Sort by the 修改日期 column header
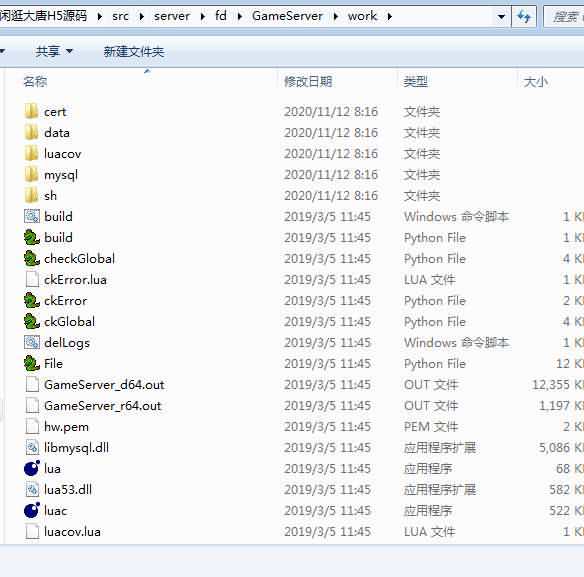The width and height of the screenshot is (584, 577). (308, 81)
